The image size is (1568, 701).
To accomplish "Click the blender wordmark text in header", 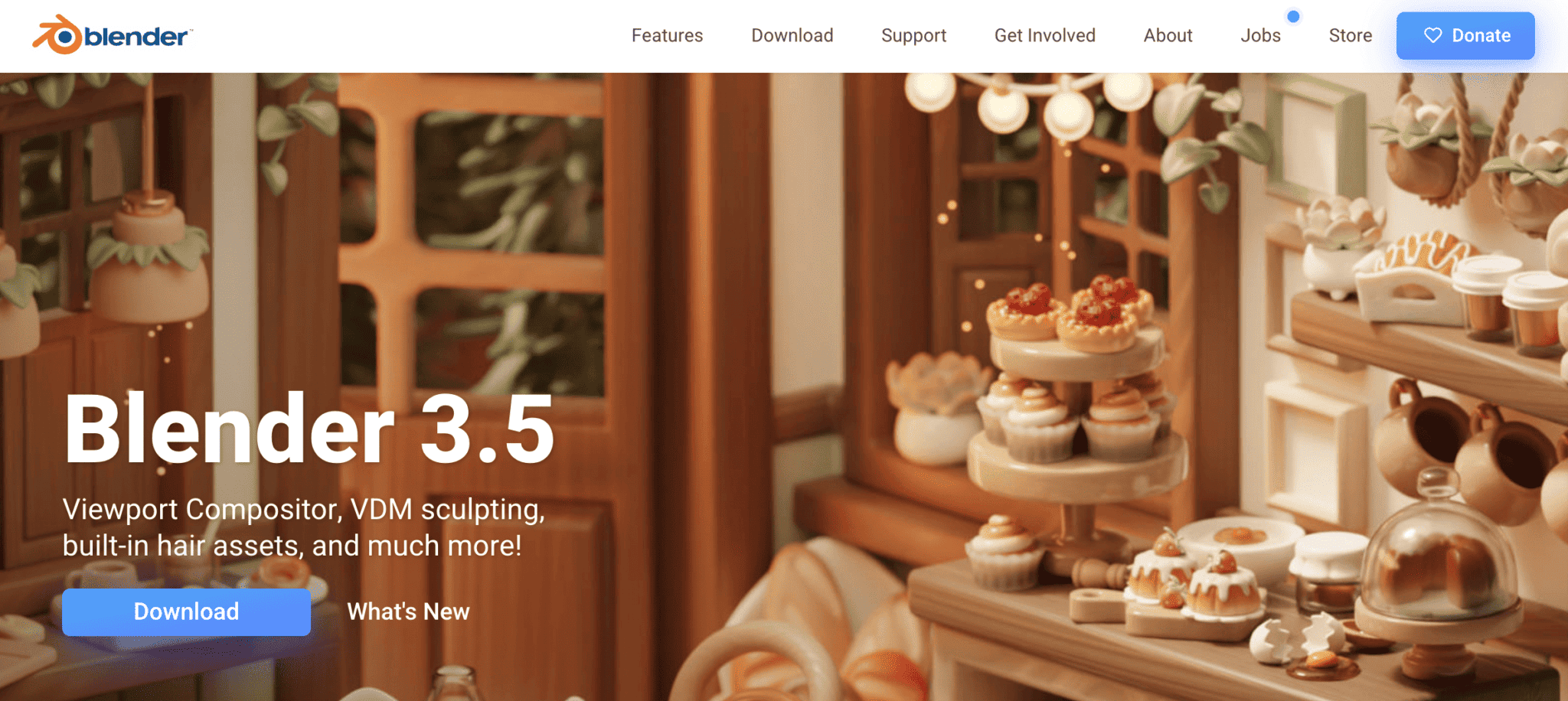I will tap(138, 37).
